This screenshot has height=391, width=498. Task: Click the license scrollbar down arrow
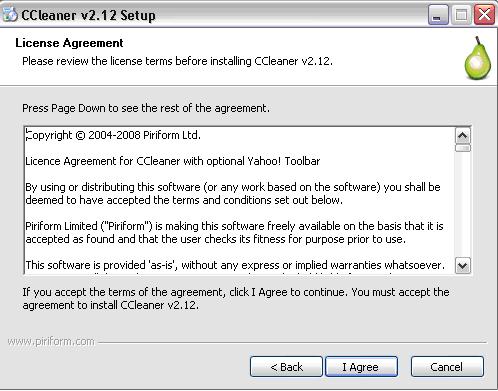coord(463,266)
